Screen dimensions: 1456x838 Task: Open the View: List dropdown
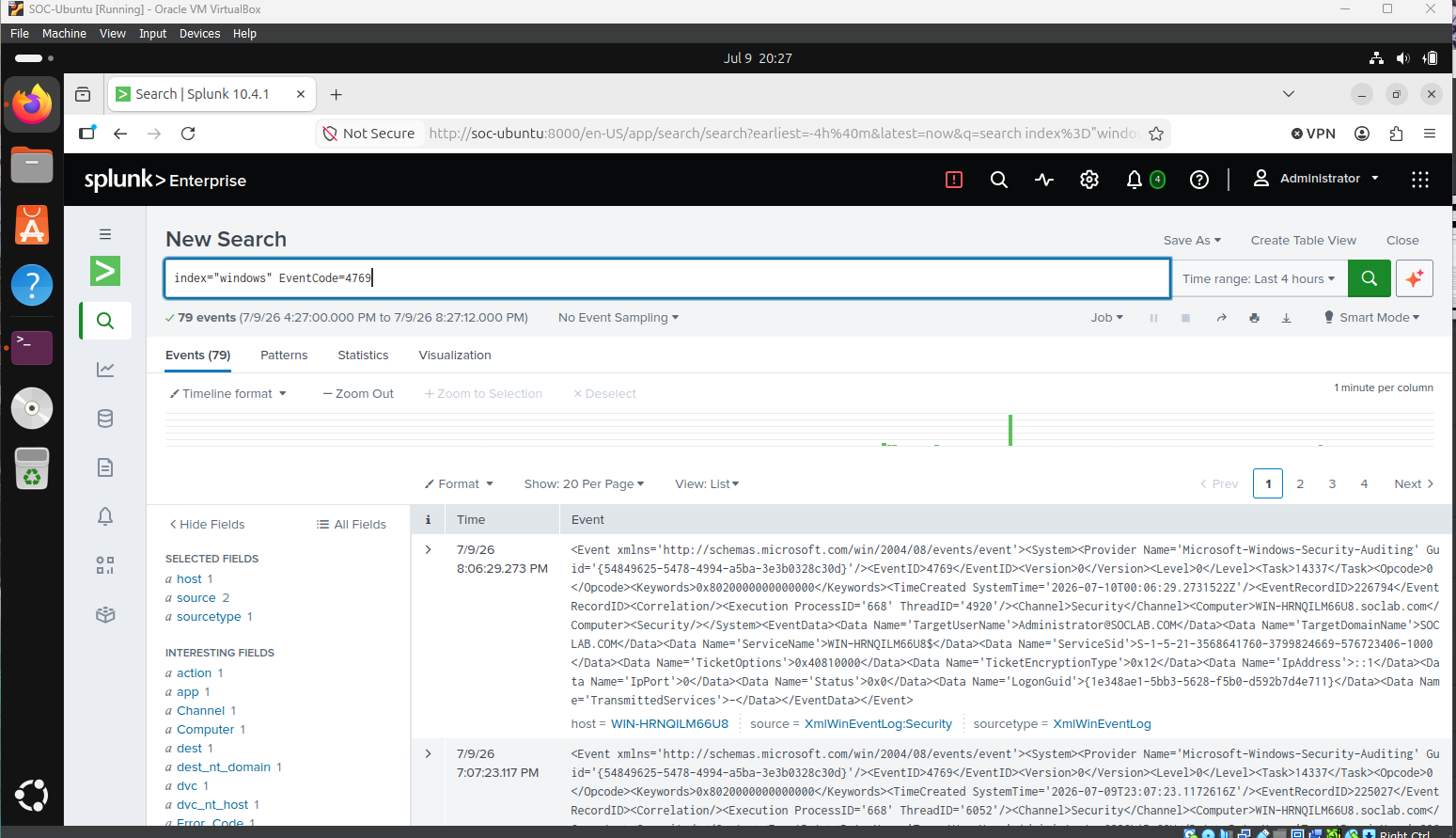(707, 484)
